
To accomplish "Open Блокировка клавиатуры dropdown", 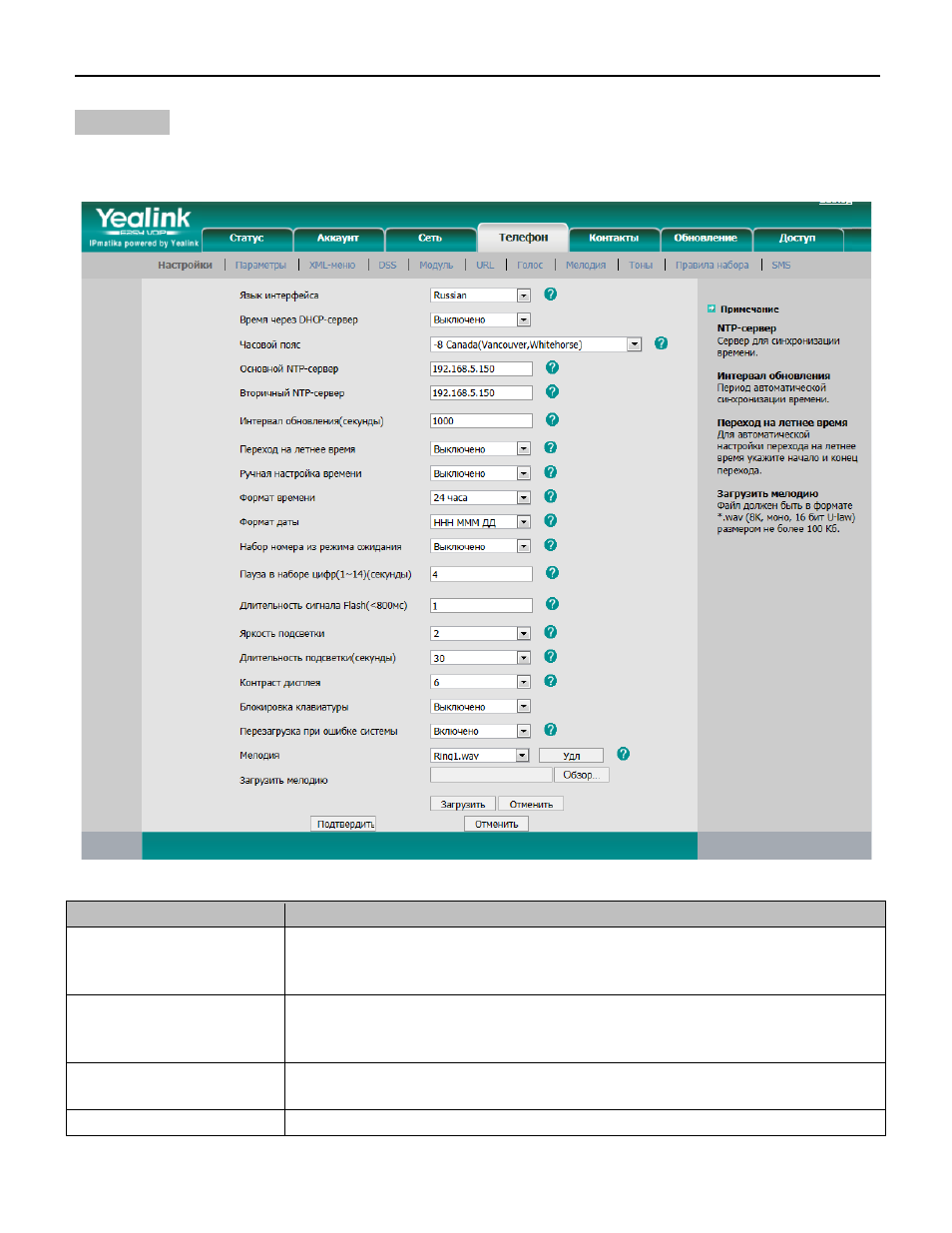I will (480, 707).
